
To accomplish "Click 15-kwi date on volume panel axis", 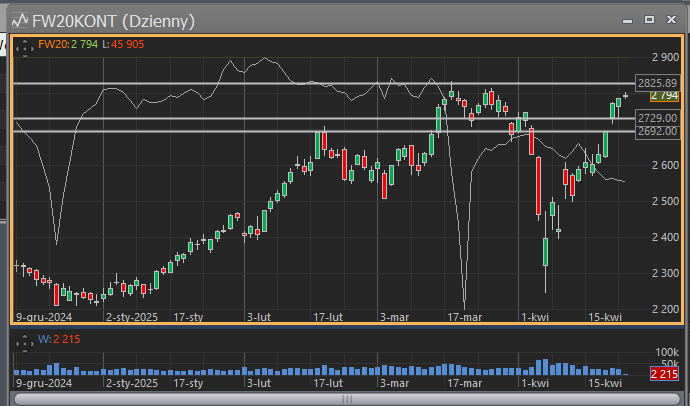I will tap(605, 383).
